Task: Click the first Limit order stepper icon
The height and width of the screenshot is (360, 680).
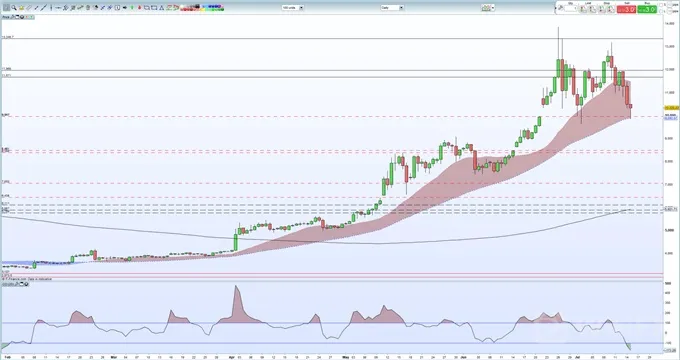Action: click(x=584, y=9)
